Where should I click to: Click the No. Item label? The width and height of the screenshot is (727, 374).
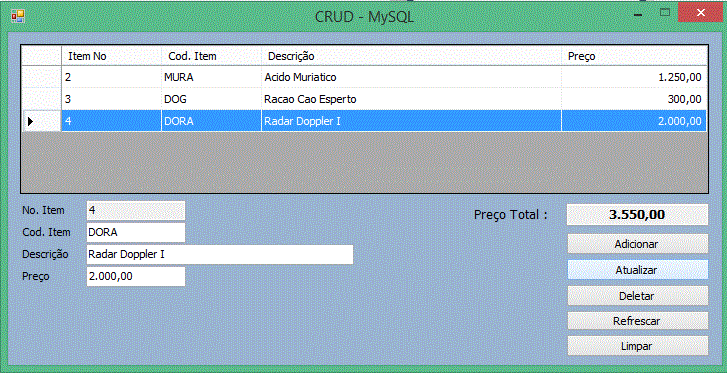pyautogui.click(x=44, y=210)
